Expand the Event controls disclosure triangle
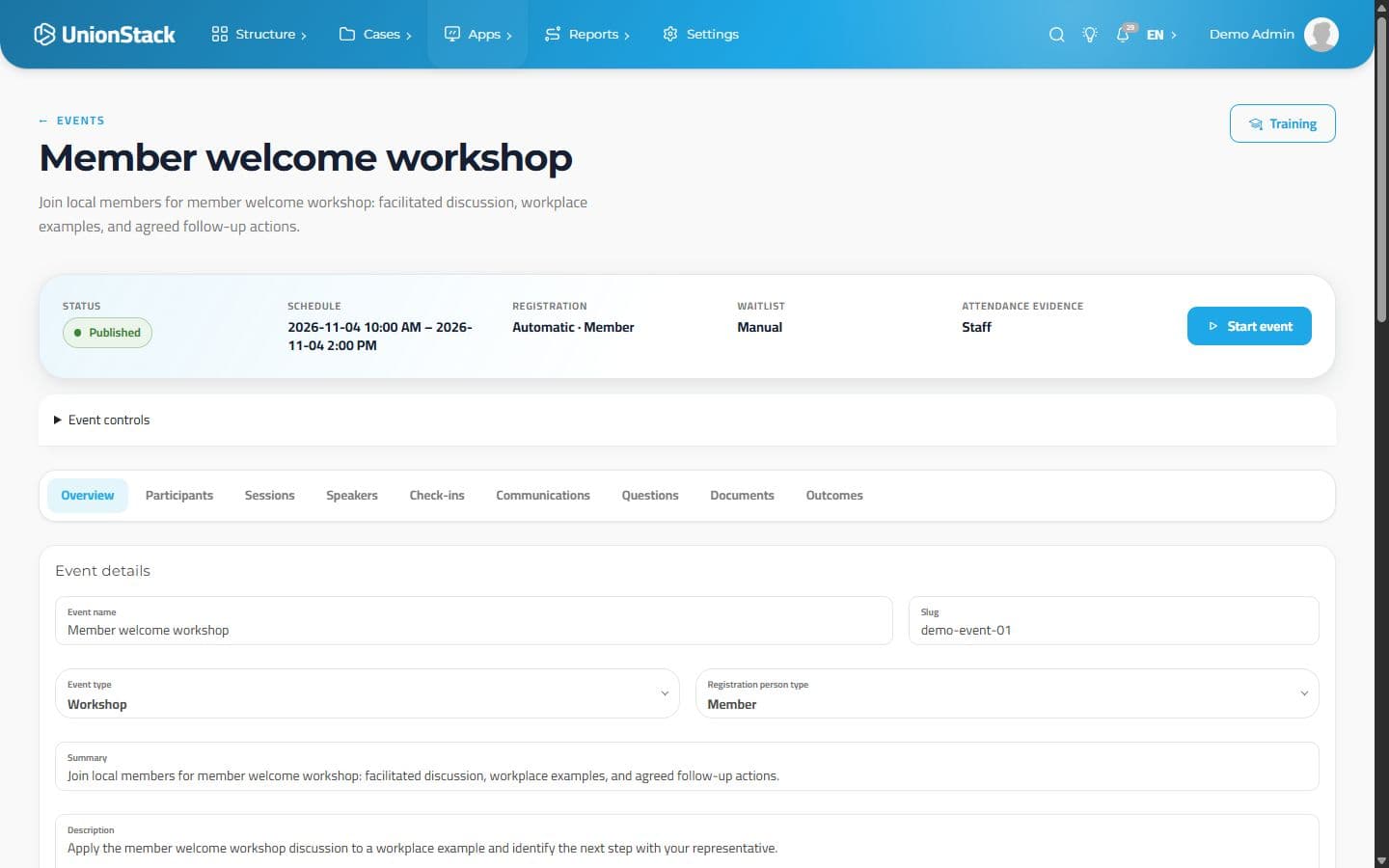Viewport: 1389px width, 868px height. [x=58, y=420]
